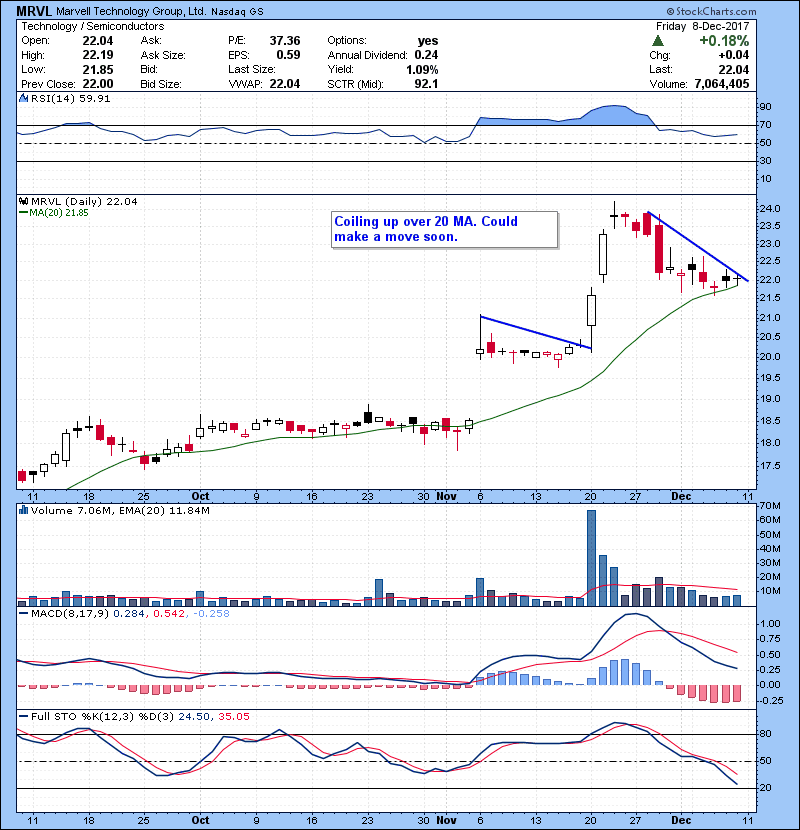Click the Technology / Semiconductors sector text

coord(93,26)
